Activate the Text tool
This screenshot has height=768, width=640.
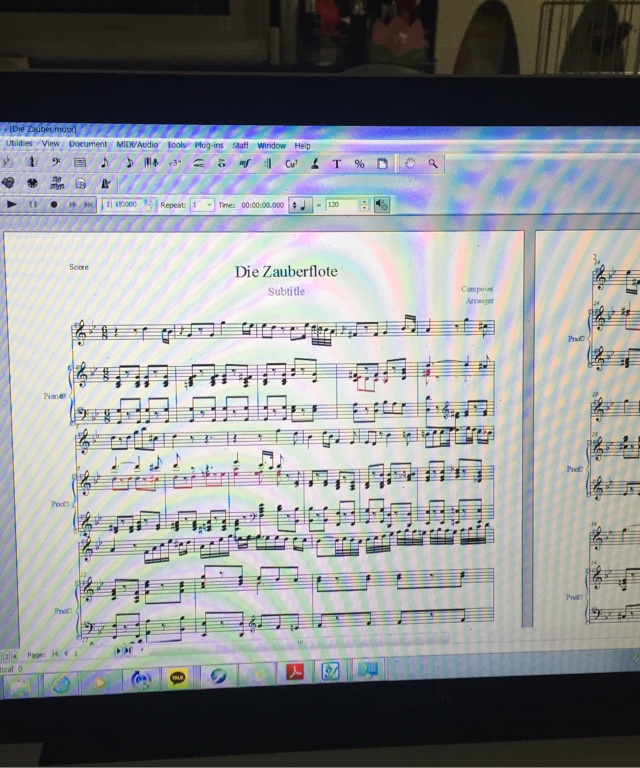337,164
